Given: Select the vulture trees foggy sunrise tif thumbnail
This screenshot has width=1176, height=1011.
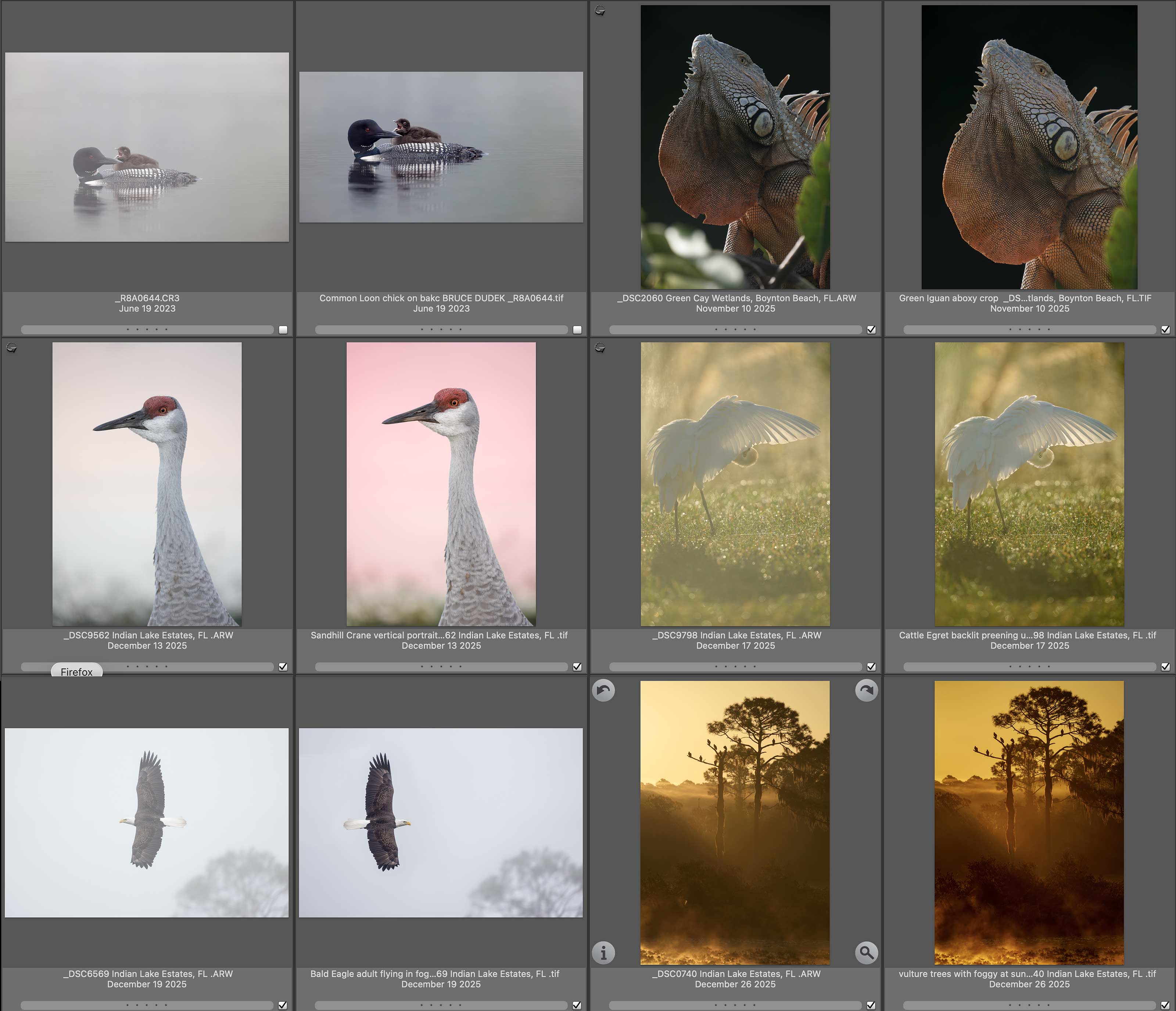Looking at the screenshot, I should [1028, 822].
